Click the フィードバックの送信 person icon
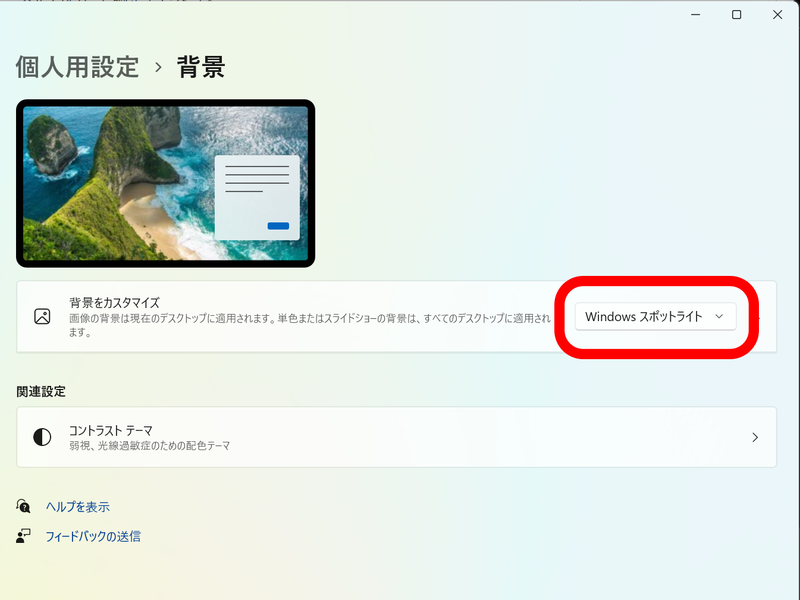The image size is (800, 600). point(24,536)
